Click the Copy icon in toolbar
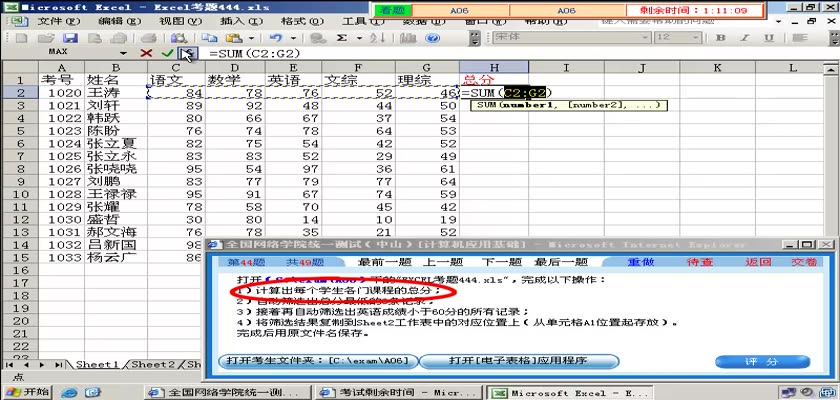The width and height of the screenshot is (840, 400). tap(210, 38)
